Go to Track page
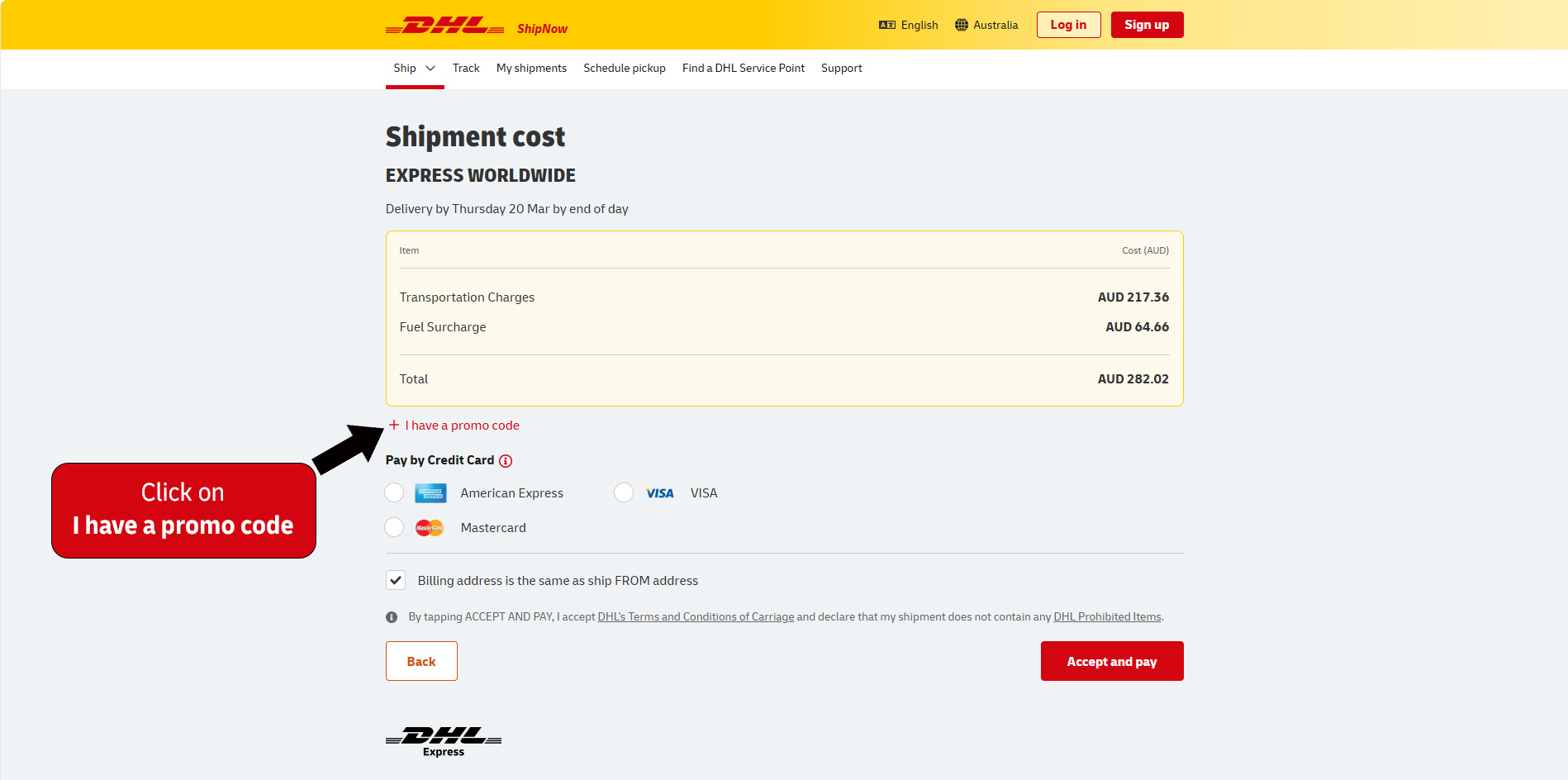Viewport: 1568px width, 780px height. tap(466, 68)
